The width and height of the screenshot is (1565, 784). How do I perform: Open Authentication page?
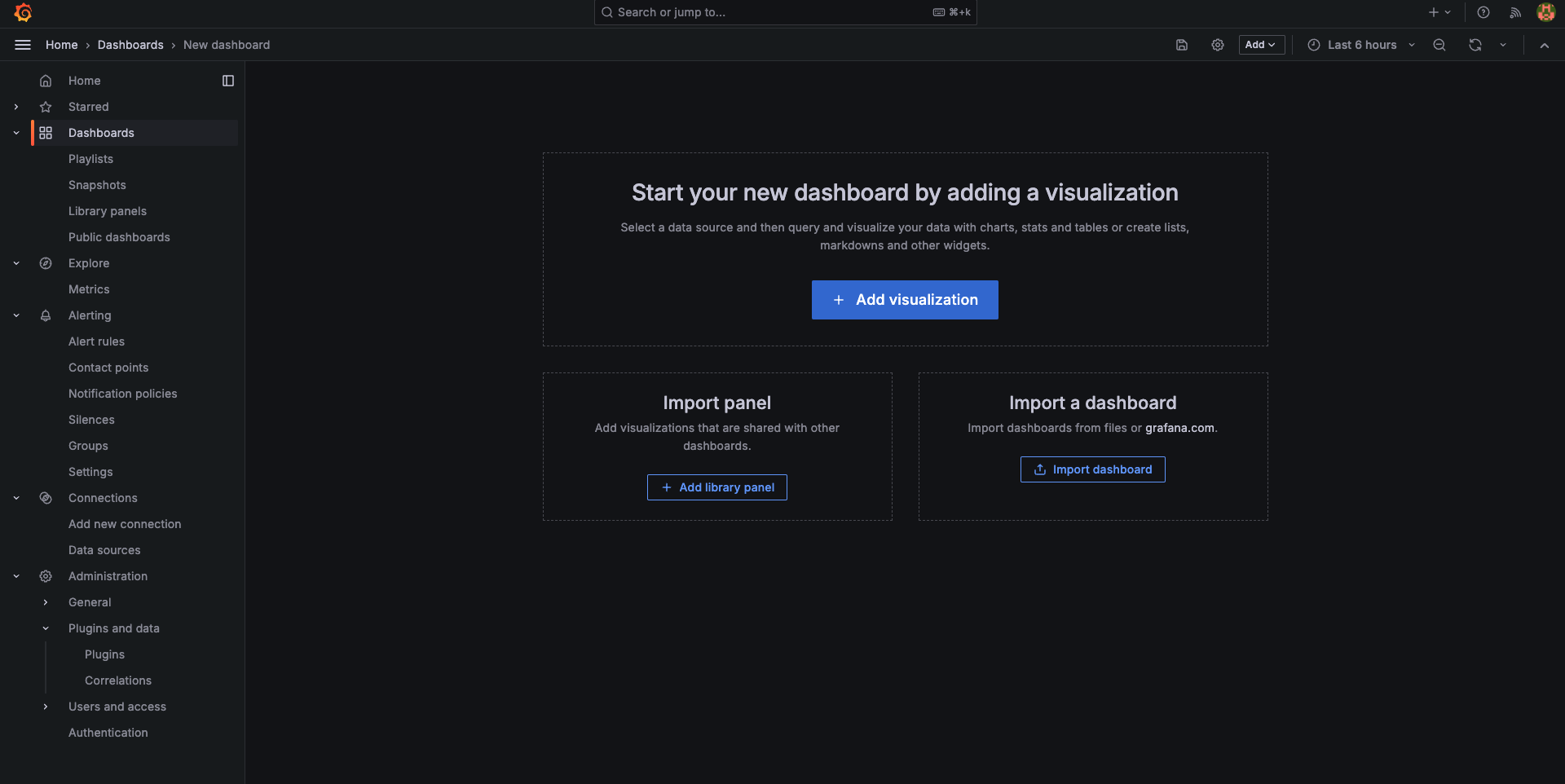coord(108,733)
